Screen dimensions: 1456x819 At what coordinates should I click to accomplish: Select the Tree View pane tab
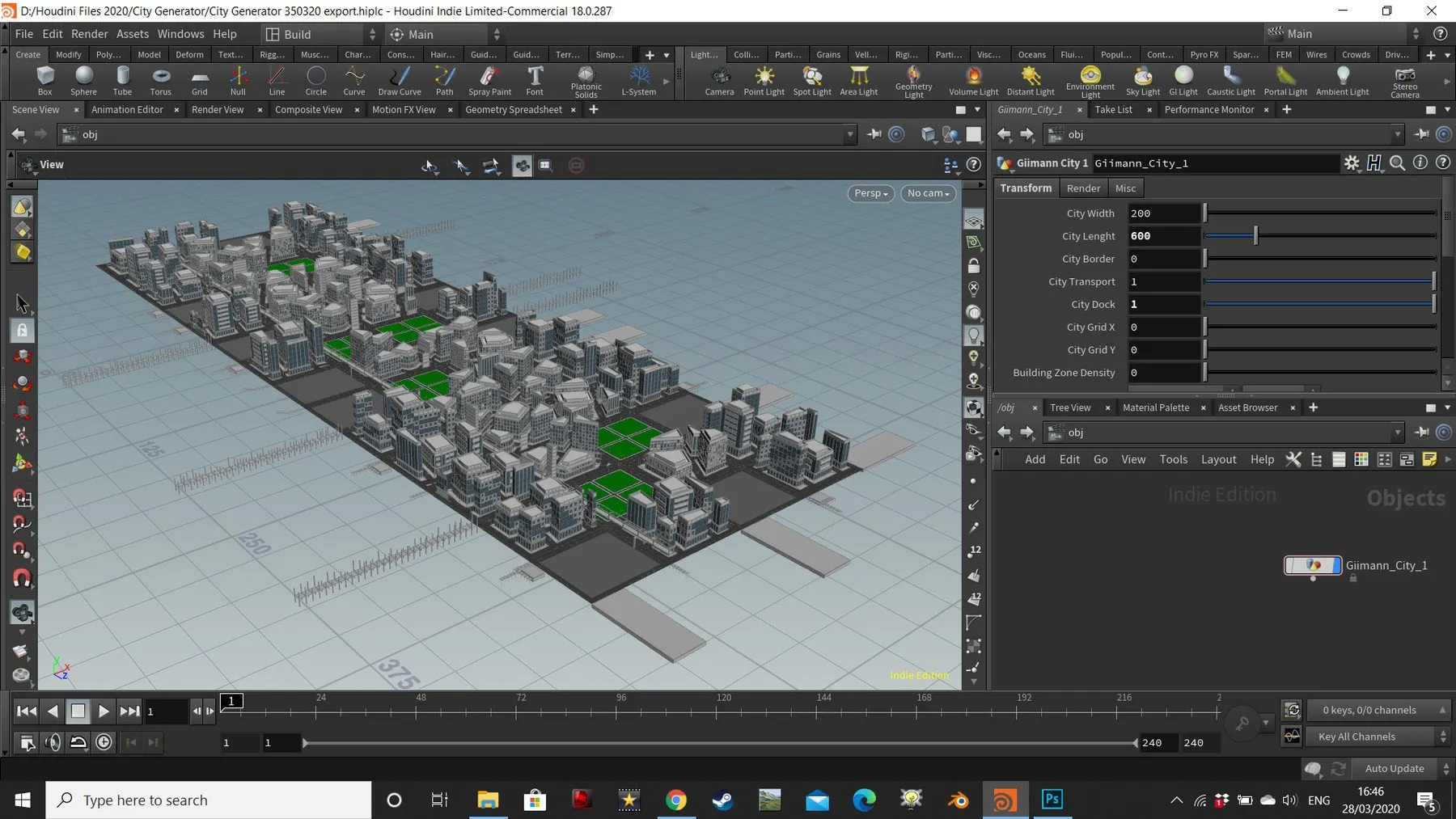1069,407
